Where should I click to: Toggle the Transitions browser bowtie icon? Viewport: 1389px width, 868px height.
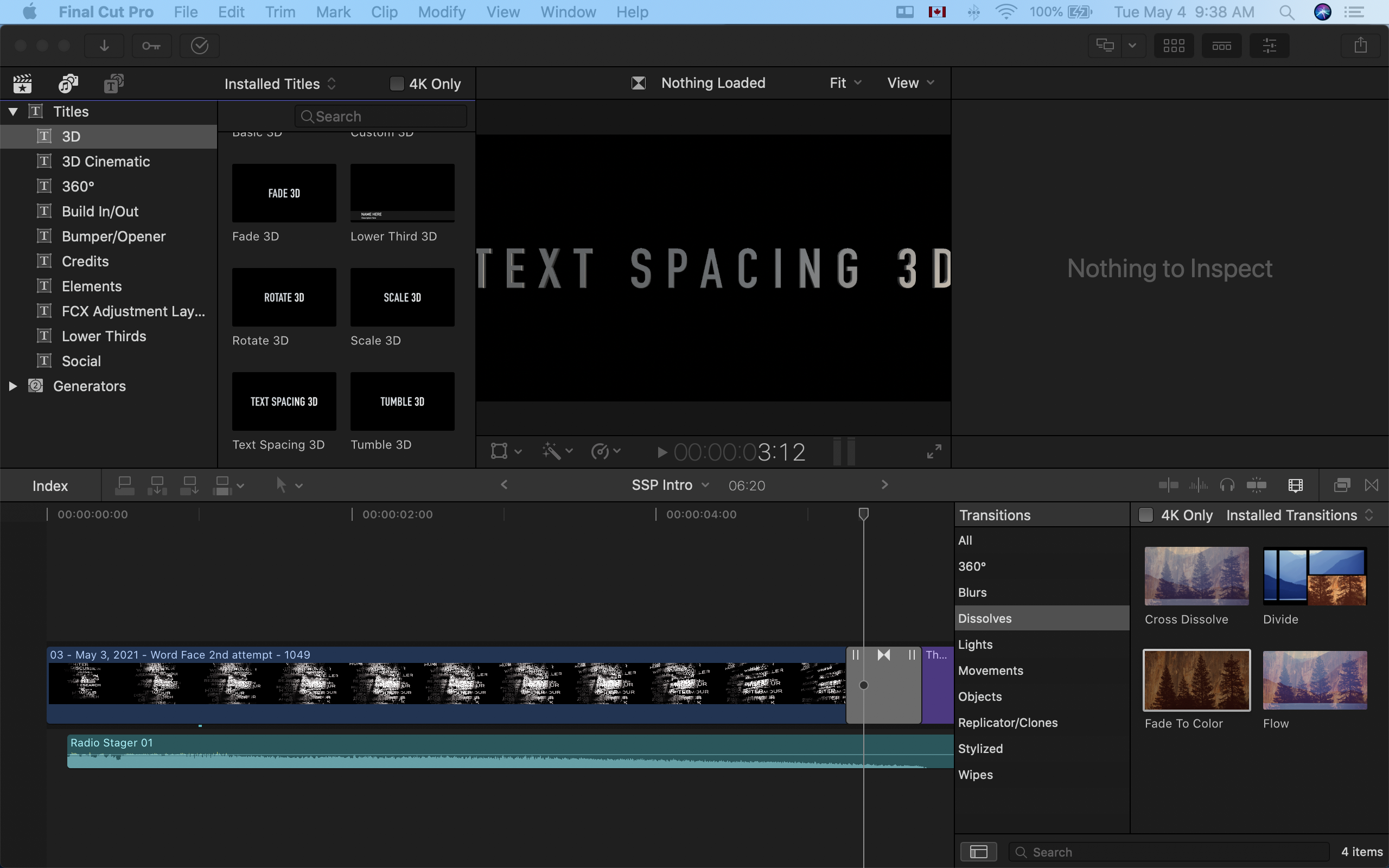click(1372, 486)
